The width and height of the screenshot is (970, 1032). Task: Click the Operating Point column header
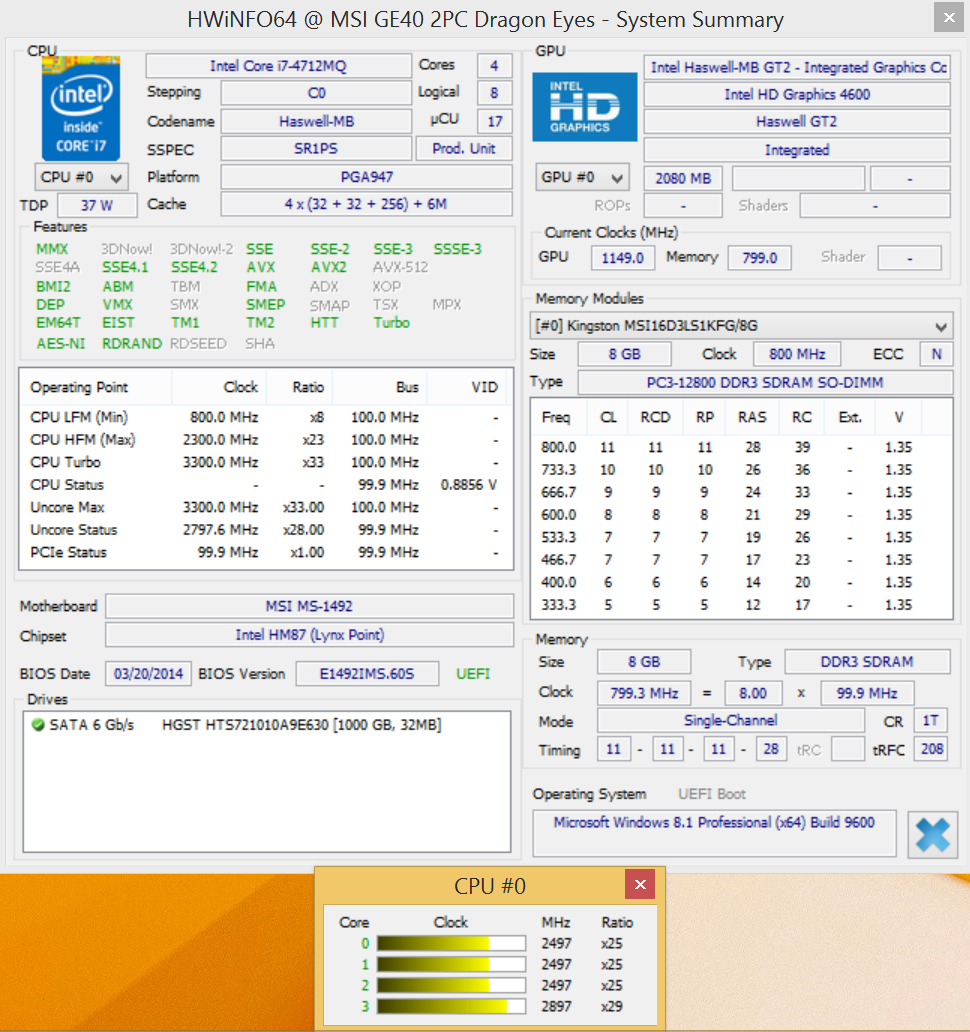point(97,388)
